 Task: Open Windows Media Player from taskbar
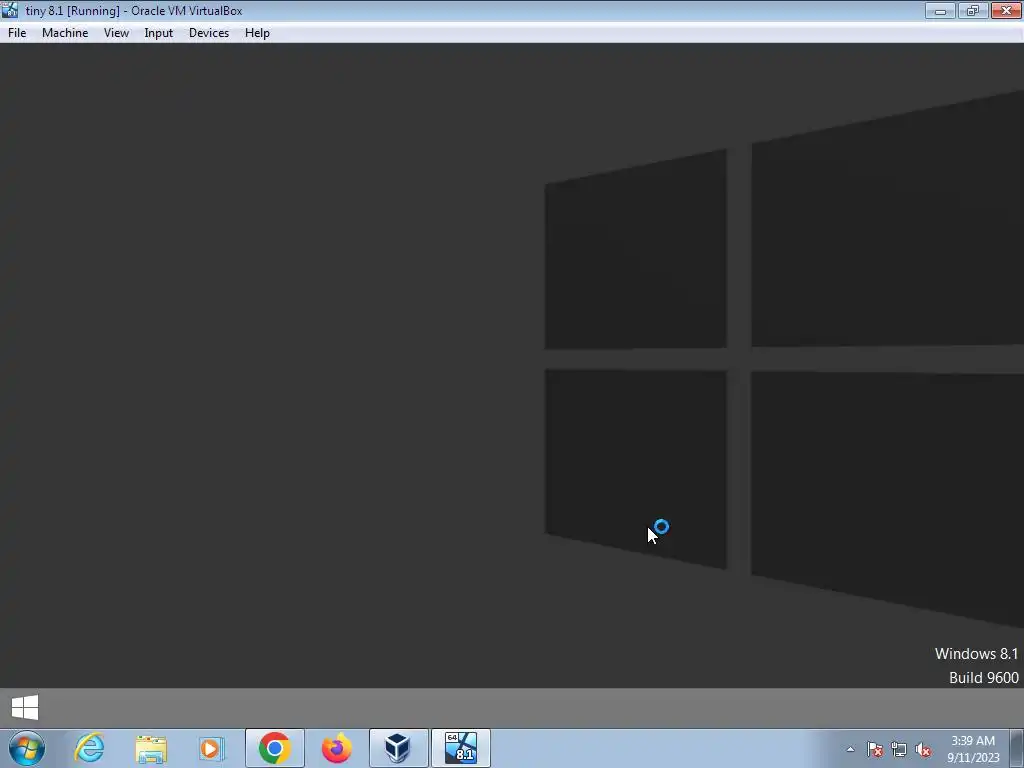tap(212, 748)
